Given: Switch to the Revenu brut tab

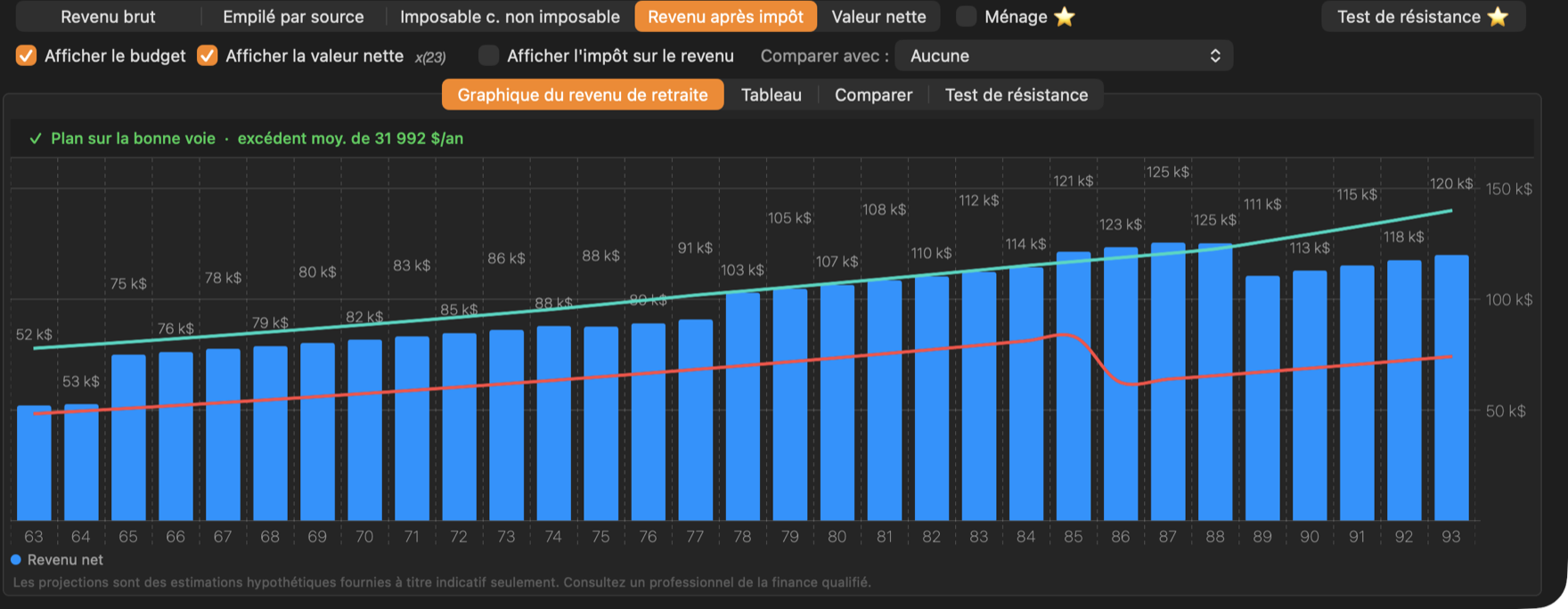Looking at the screenshot, I should click(x=108, y=16).
